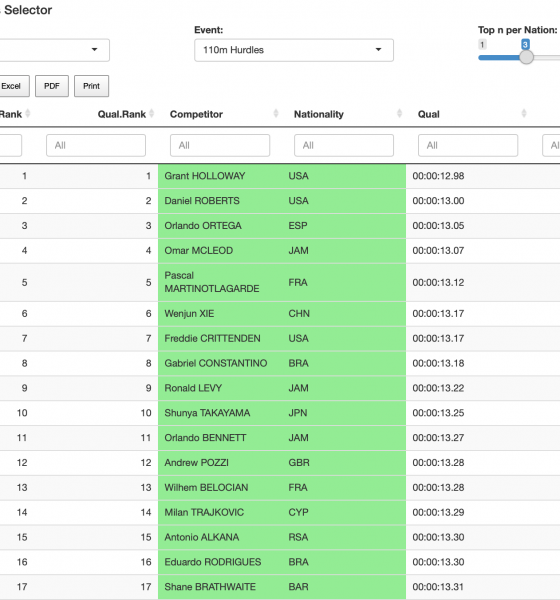Select competitor Shunya TAKAYAMA

(x=207, y=413)
